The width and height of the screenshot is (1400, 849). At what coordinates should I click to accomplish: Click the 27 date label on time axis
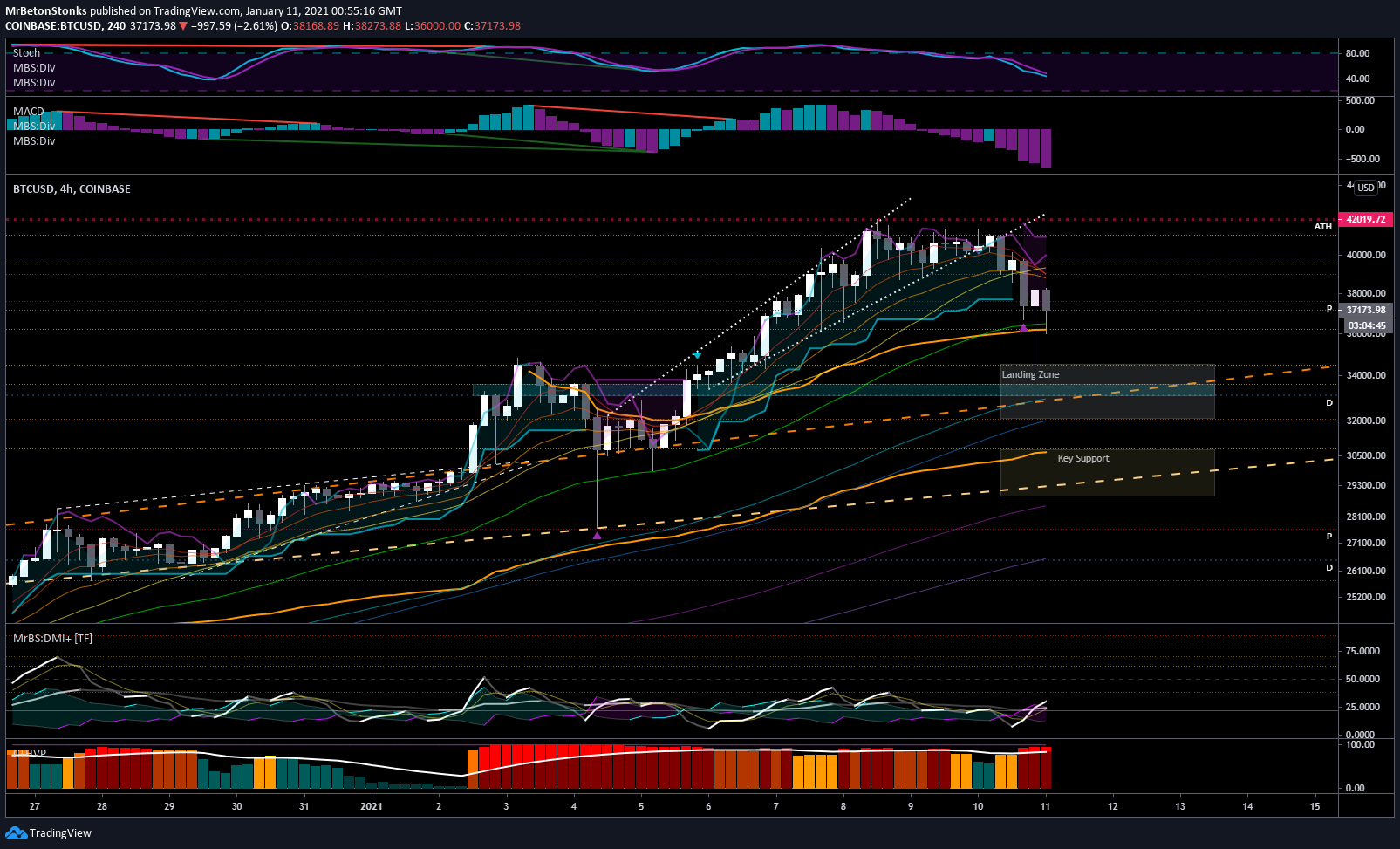click(35, 806)
